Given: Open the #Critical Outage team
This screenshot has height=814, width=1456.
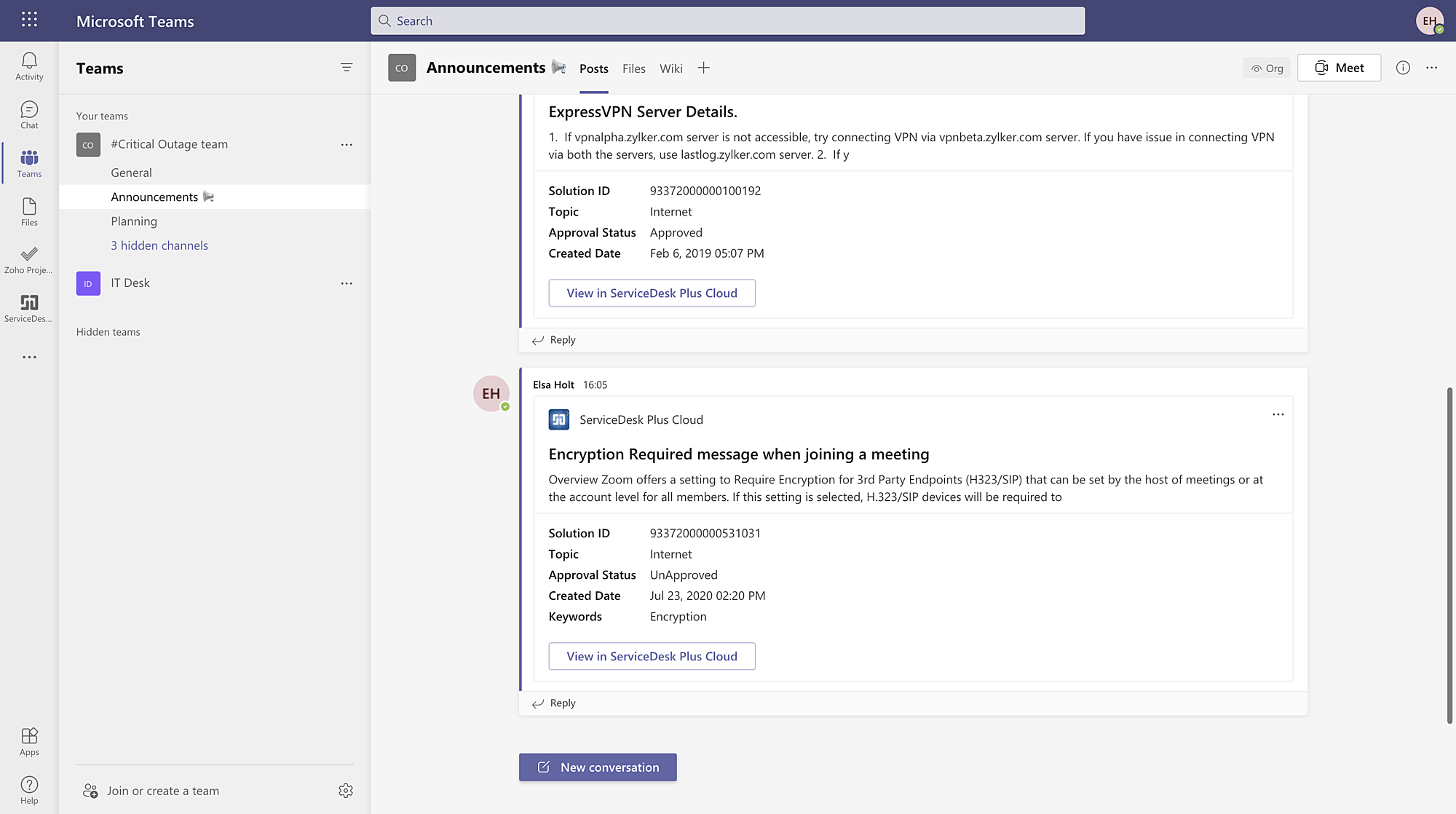Looking at the screenshot, I should [169, 144].
